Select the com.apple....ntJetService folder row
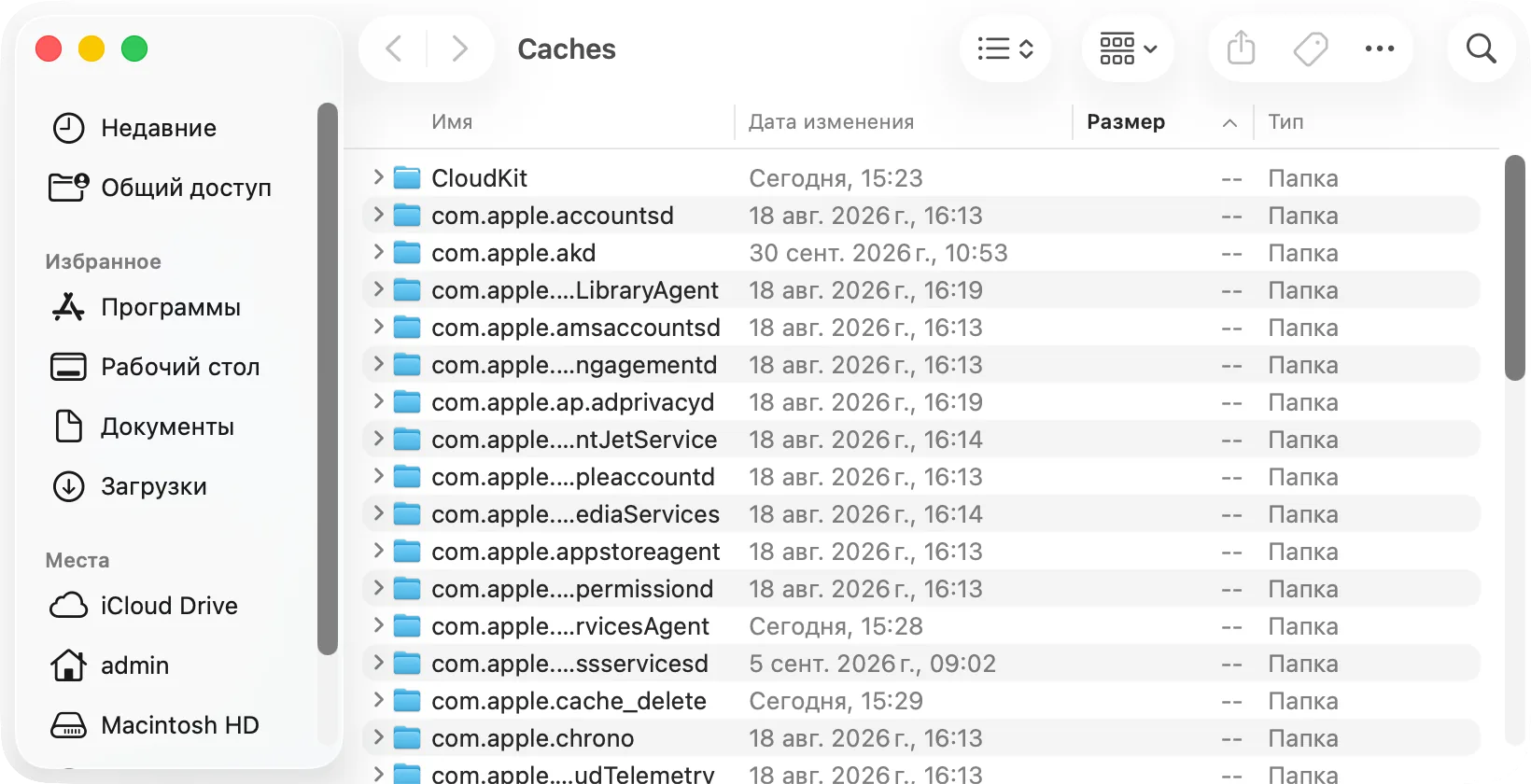Image resolution: width=1531 pixels, height=784 pixels. coord(920,440)
